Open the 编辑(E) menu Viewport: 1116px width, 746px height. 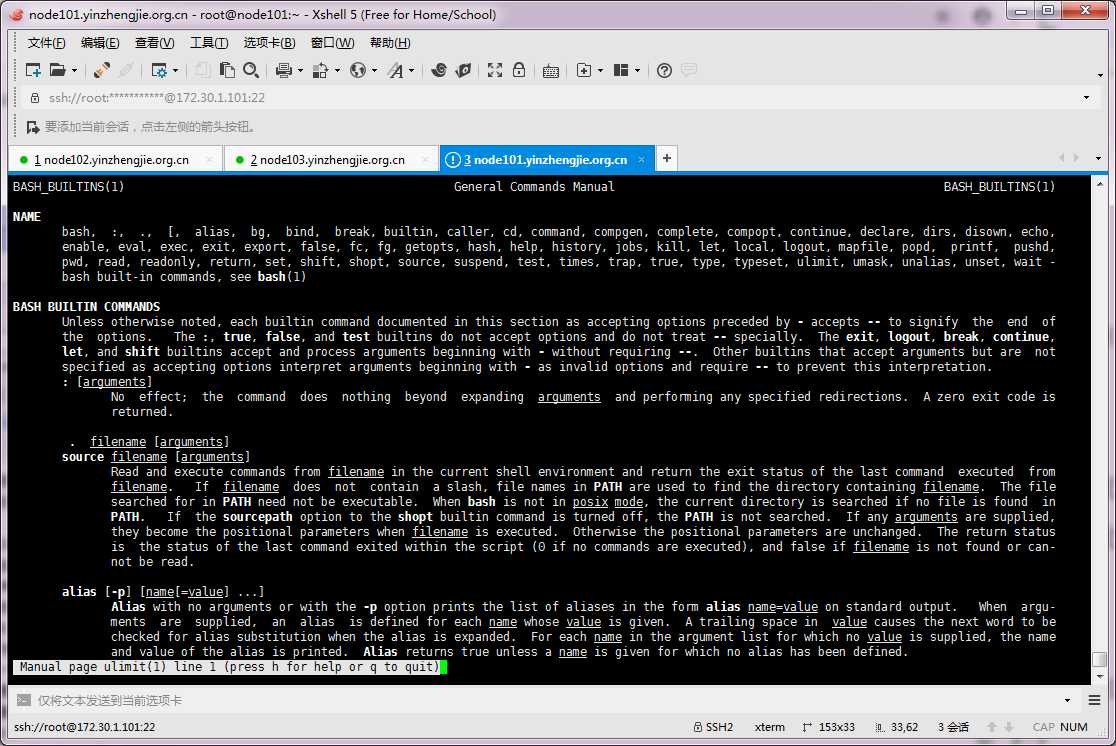click(x=100, y=43)
